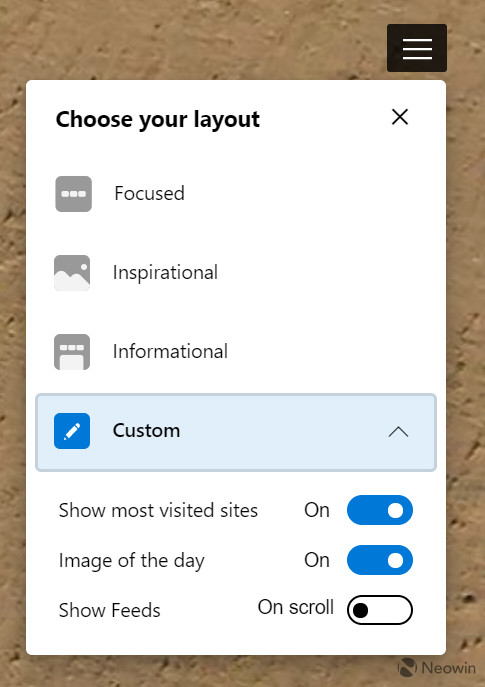Choose the Informational layout label
This screenshot has width=485, height=687.
(170, 351)
